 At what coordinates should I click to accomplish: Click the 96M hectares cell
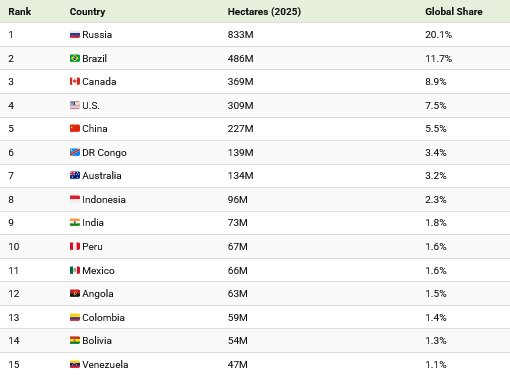tap(238, 199)
